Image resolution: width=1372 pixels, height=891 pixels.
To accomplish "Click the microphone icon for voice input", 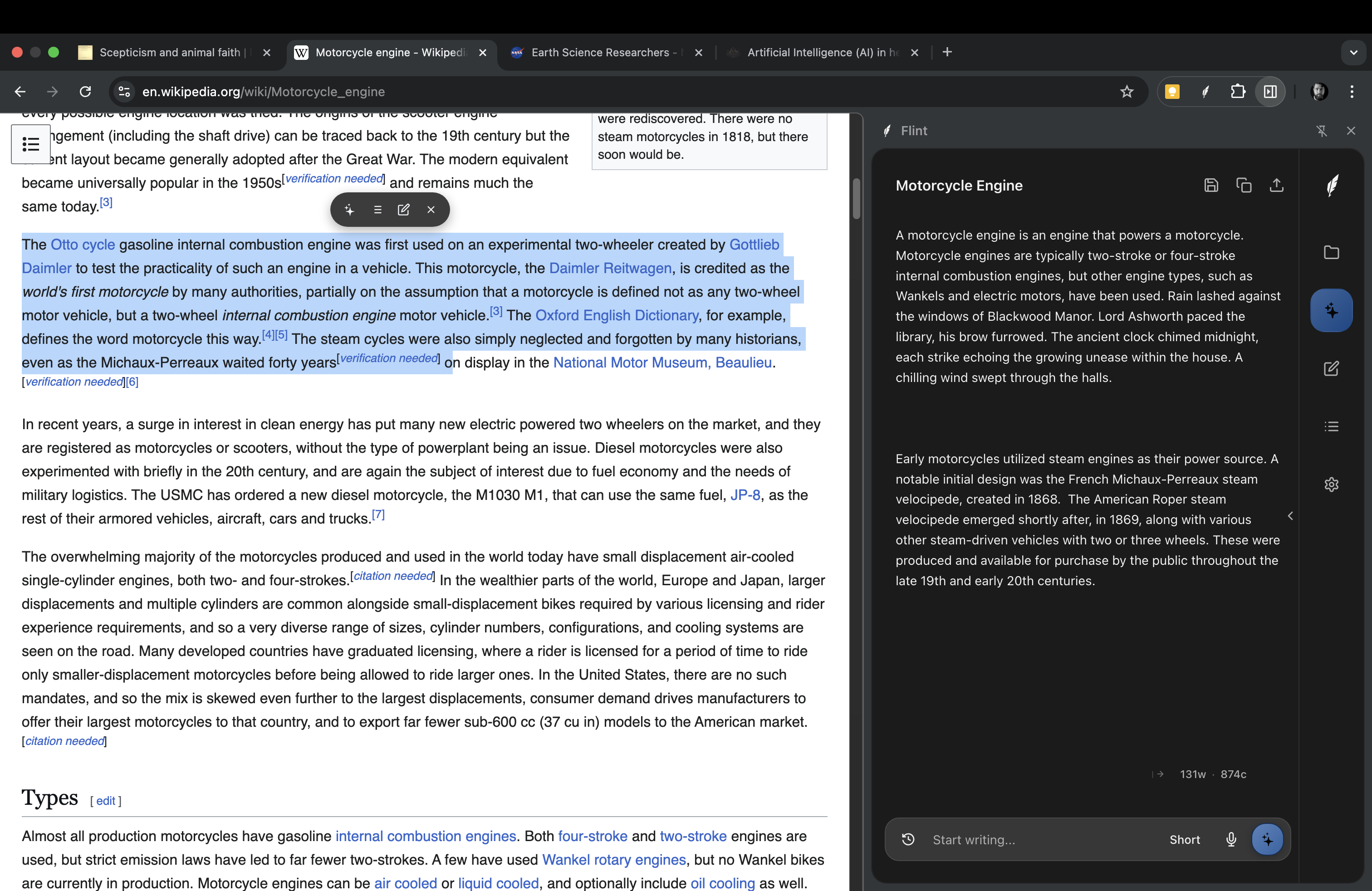I will point(1231,839).
